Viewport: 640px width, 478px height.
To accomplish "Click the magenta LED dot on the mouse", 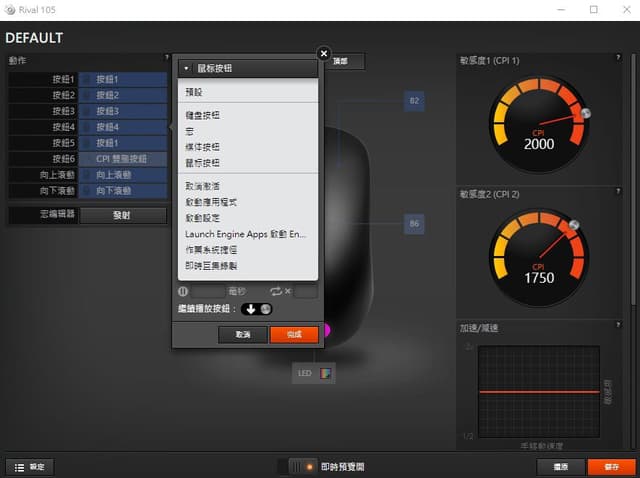I will pyautogui.click(x=327, y=330).
